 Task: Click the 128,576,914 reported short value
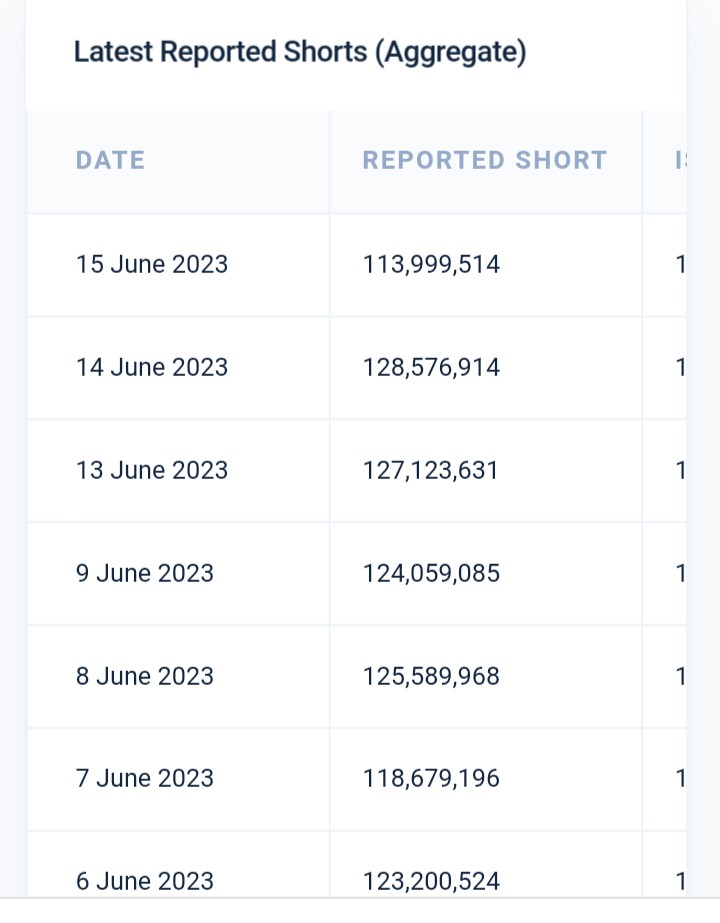[x=431, y=368]
